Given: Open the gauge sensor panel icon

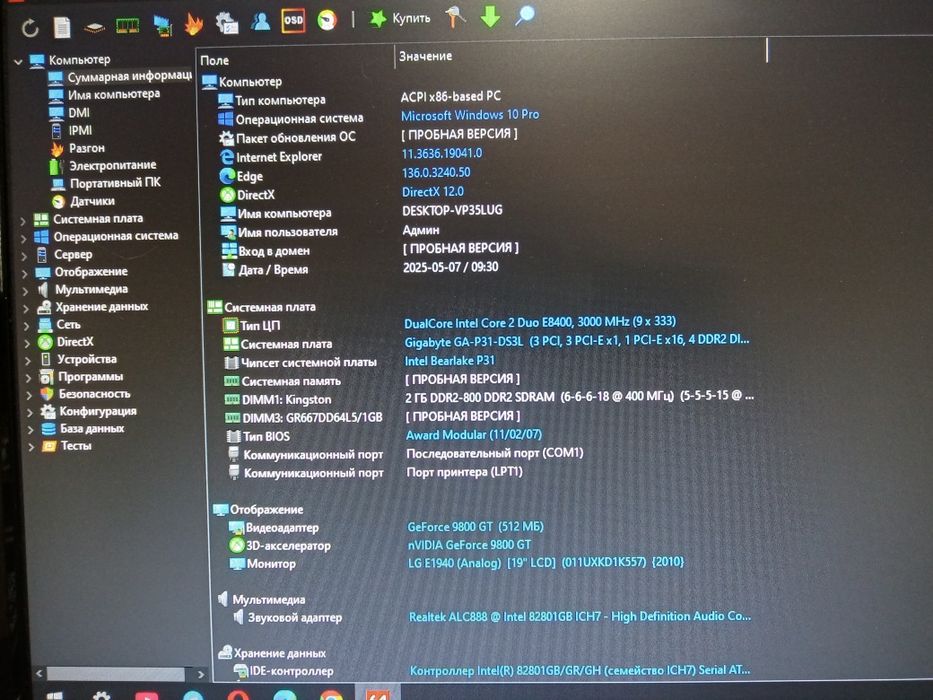Looking at the screenshot, I should pyautogui.click(x=327, y=20).
